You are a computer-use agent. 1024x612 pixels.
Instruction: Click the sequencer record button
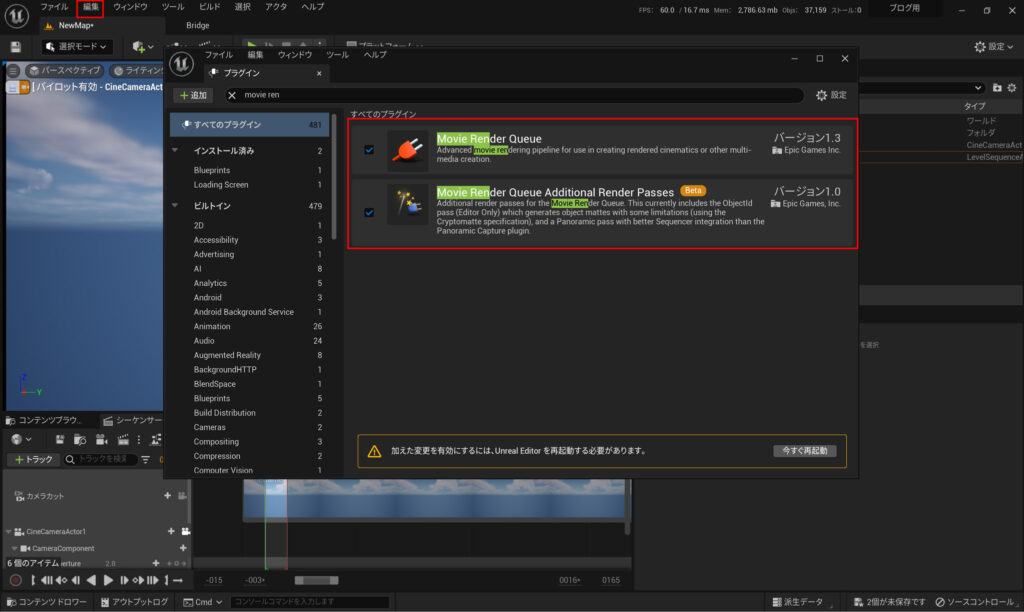click(15, 580)
